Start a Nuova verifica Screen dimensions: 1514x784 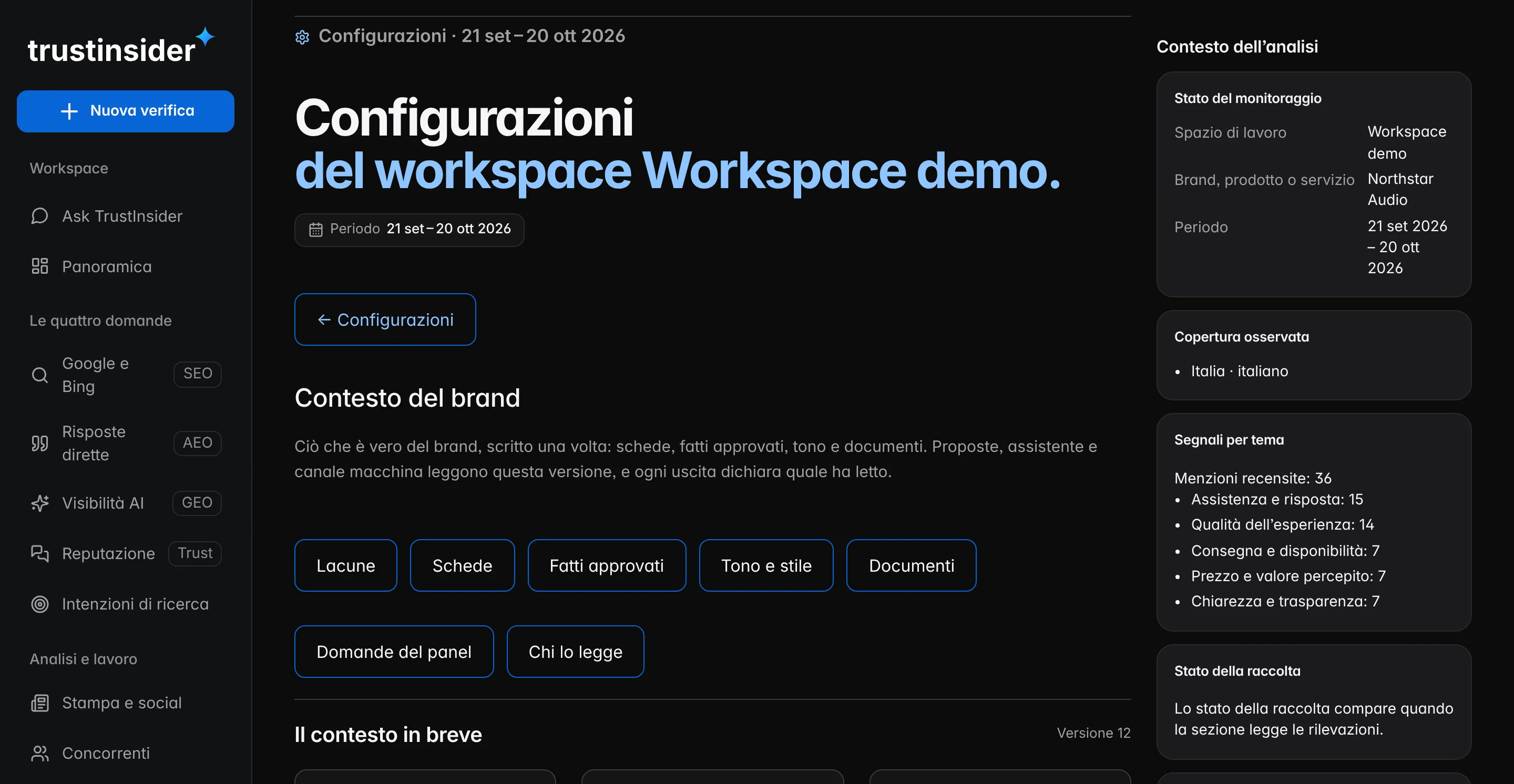click(x=125, y=111)
